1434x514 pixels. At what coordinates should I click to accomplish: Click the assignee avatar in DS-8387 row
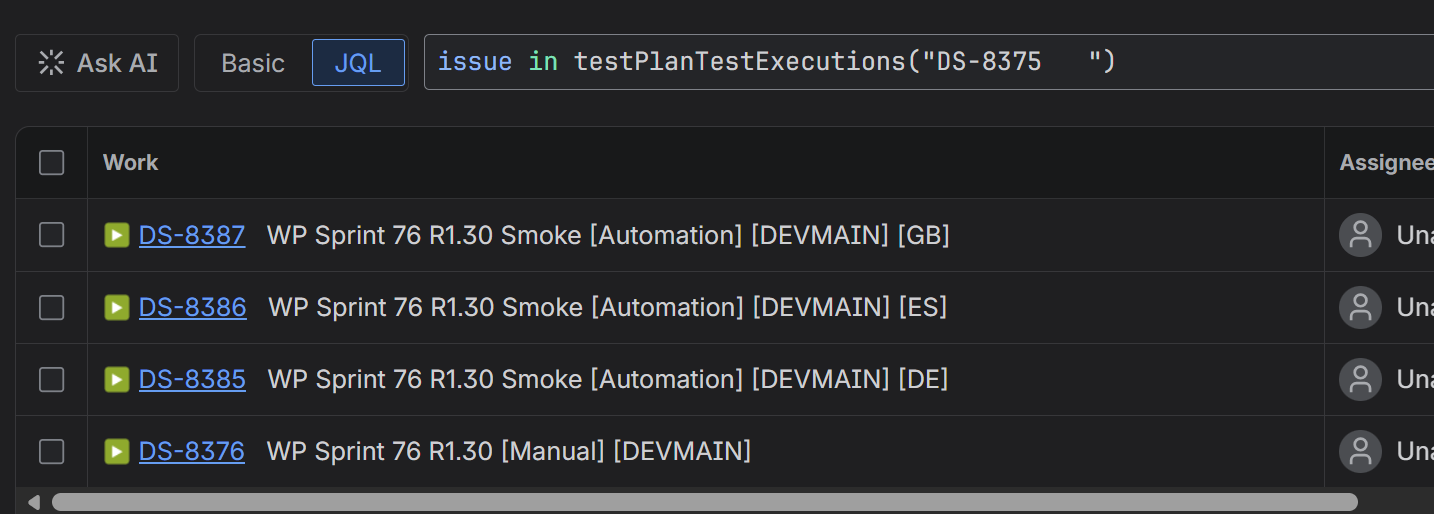pos(1360,235)
